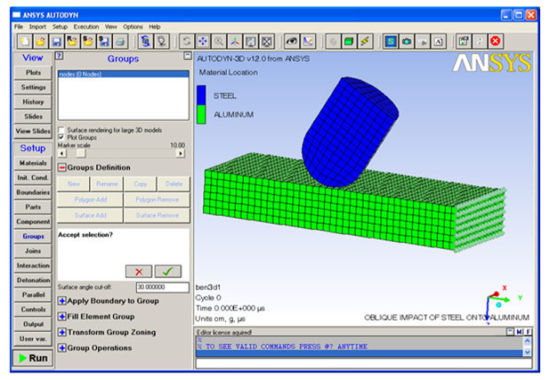Click Marker scale left arrow
This screenshot has width=550, height=380.
(x=62, y=153)
